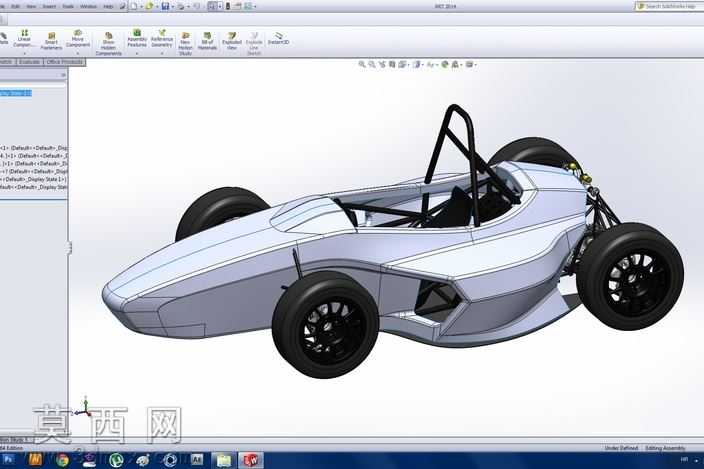
Task: Click the Save icon
Action: [165, 6]
